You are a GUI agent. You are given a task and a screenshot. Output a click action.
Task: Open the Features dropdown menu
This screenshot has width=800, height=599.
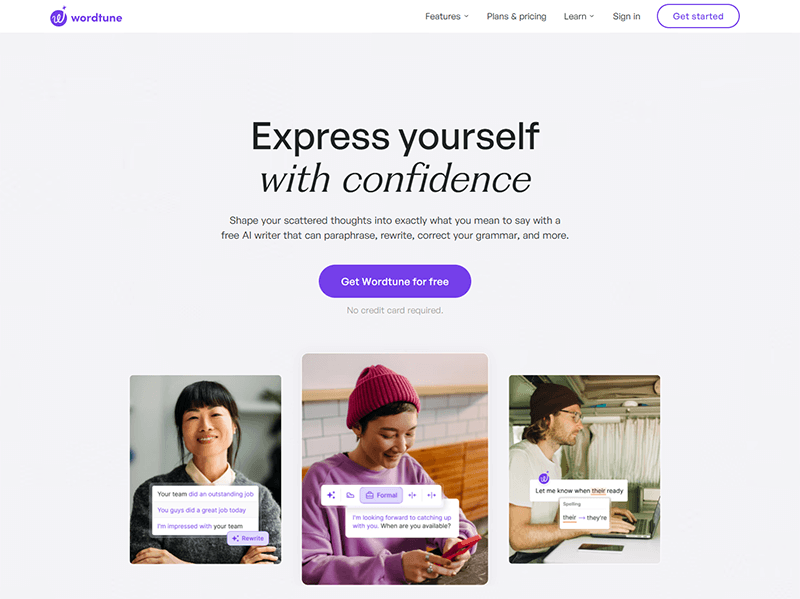446,16
